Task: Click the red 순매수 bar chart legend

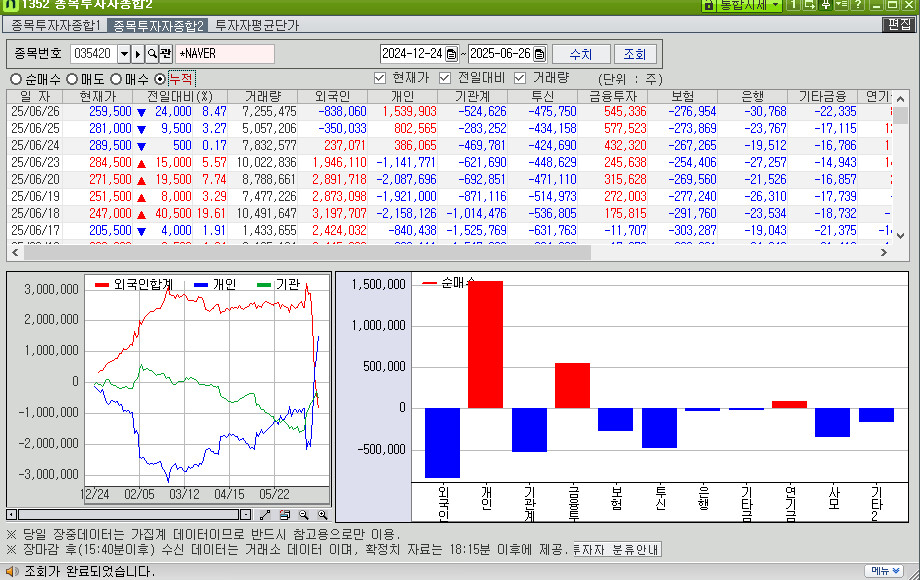Action: point(448,283)
